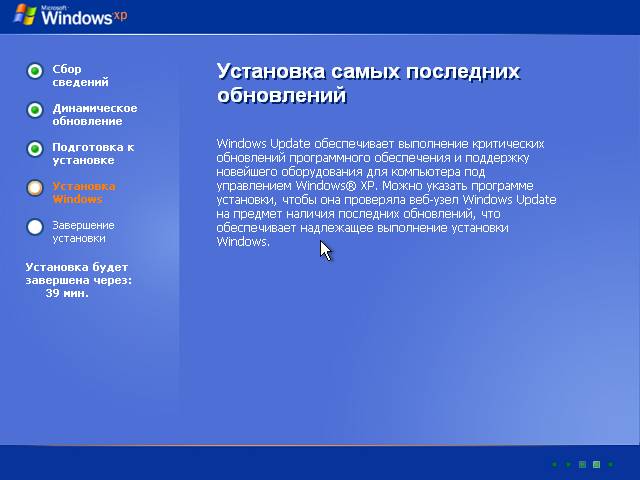Select the Подготовка к установке step label
This screenshot has width=640, height=480.
pos(92,154)
